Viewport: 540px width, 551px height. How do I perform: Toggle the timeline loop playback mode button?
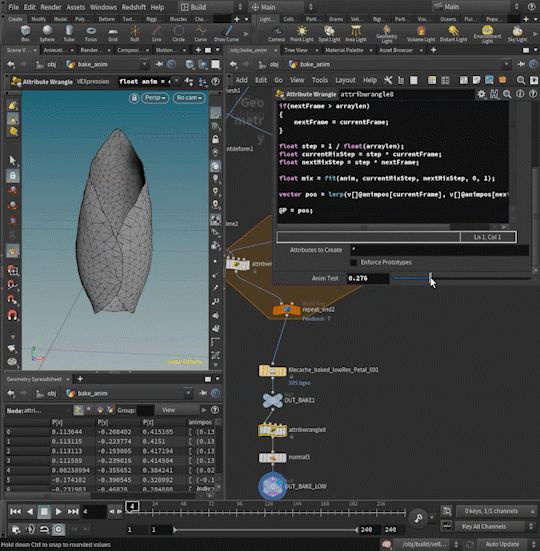click(44, 529)
